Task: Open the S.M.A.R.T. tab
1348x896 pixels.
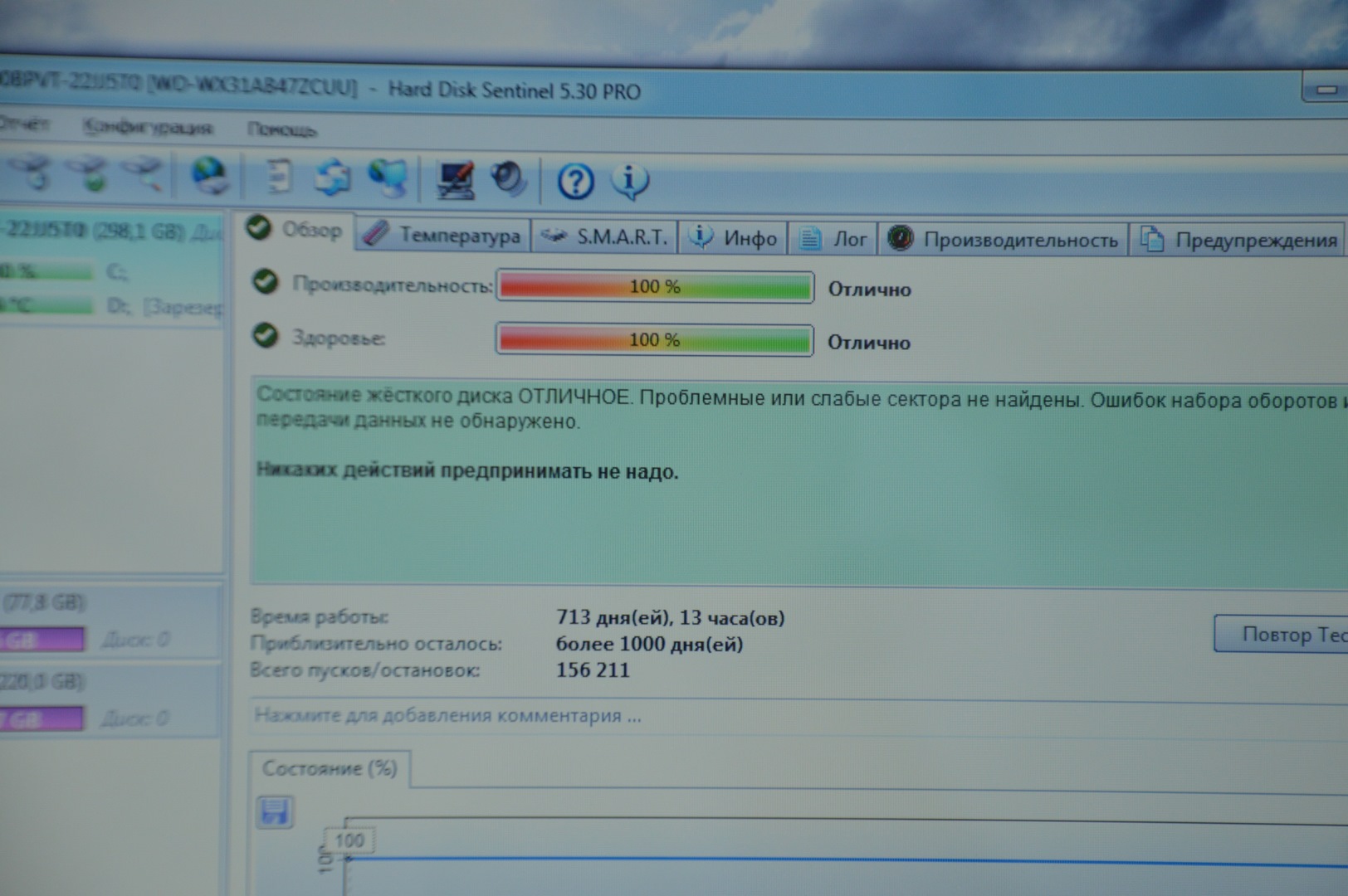Action: pyautogui.click(x=604, y=237)
